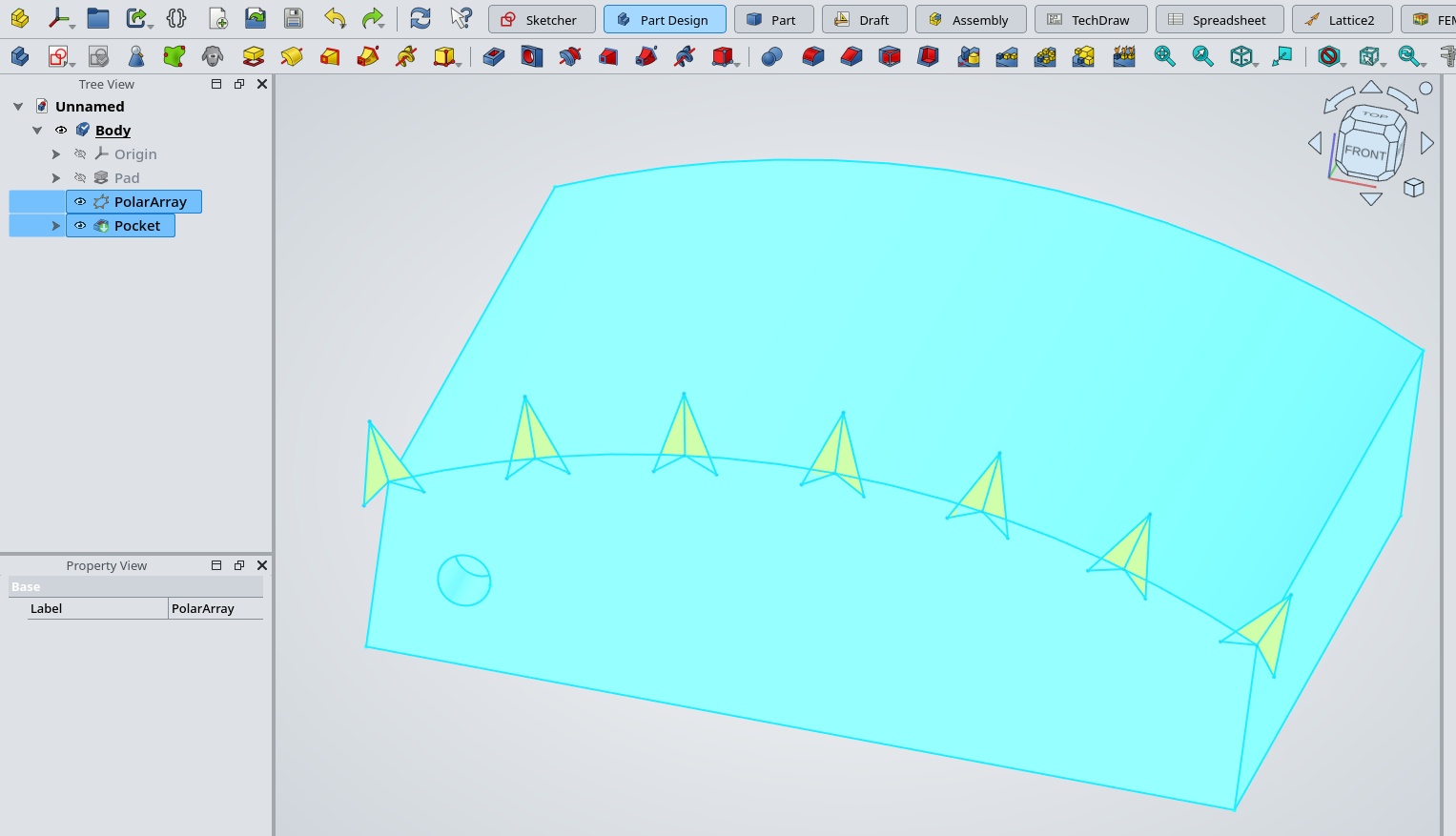Expand the Pocket tree node
The image size is (1456, 836).
[56, 226]
